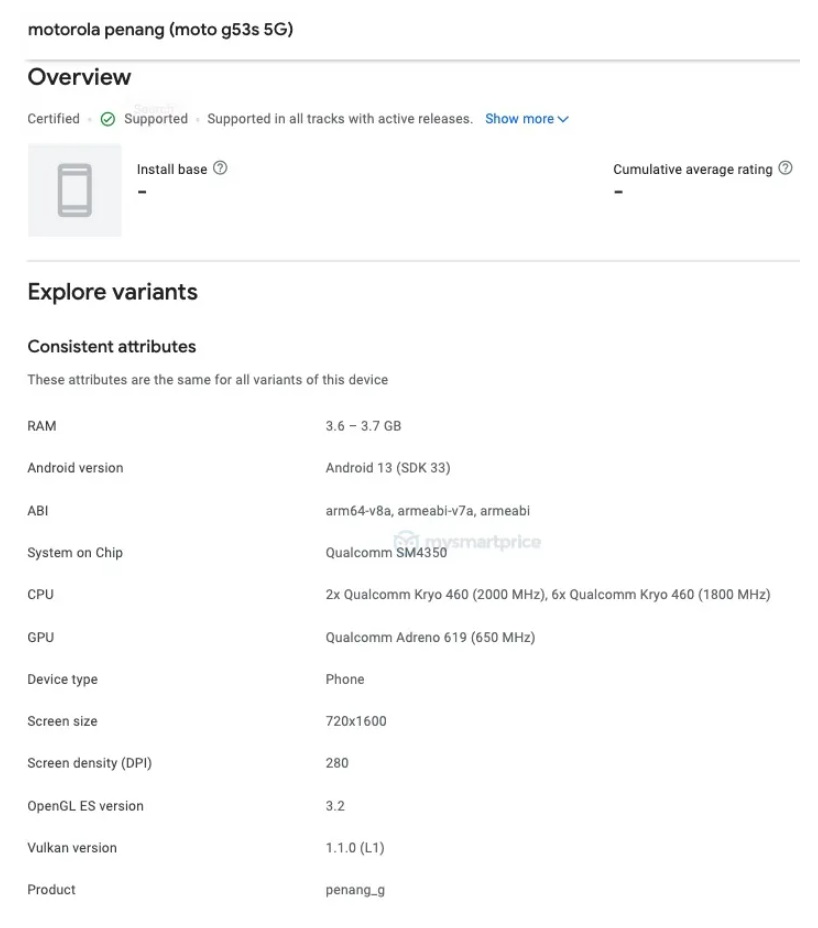Expand details with the Show more chevron
This screenshot has height=928, width=818.
(x=564, y=119)
